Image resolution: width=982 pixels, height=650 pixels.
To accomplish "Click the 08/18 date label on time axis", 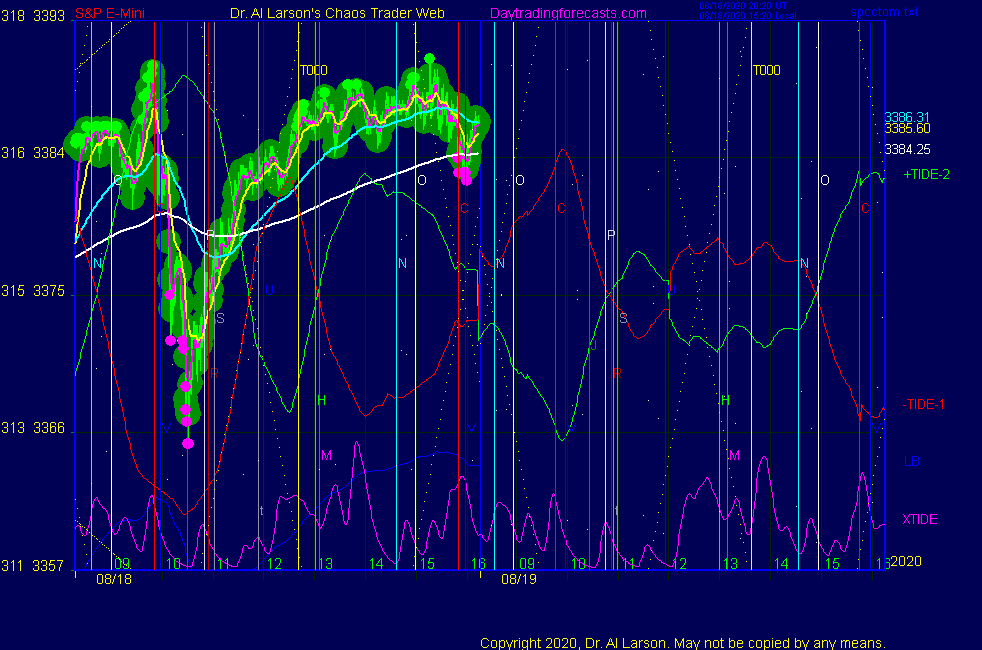I will (x=109, y=579).
